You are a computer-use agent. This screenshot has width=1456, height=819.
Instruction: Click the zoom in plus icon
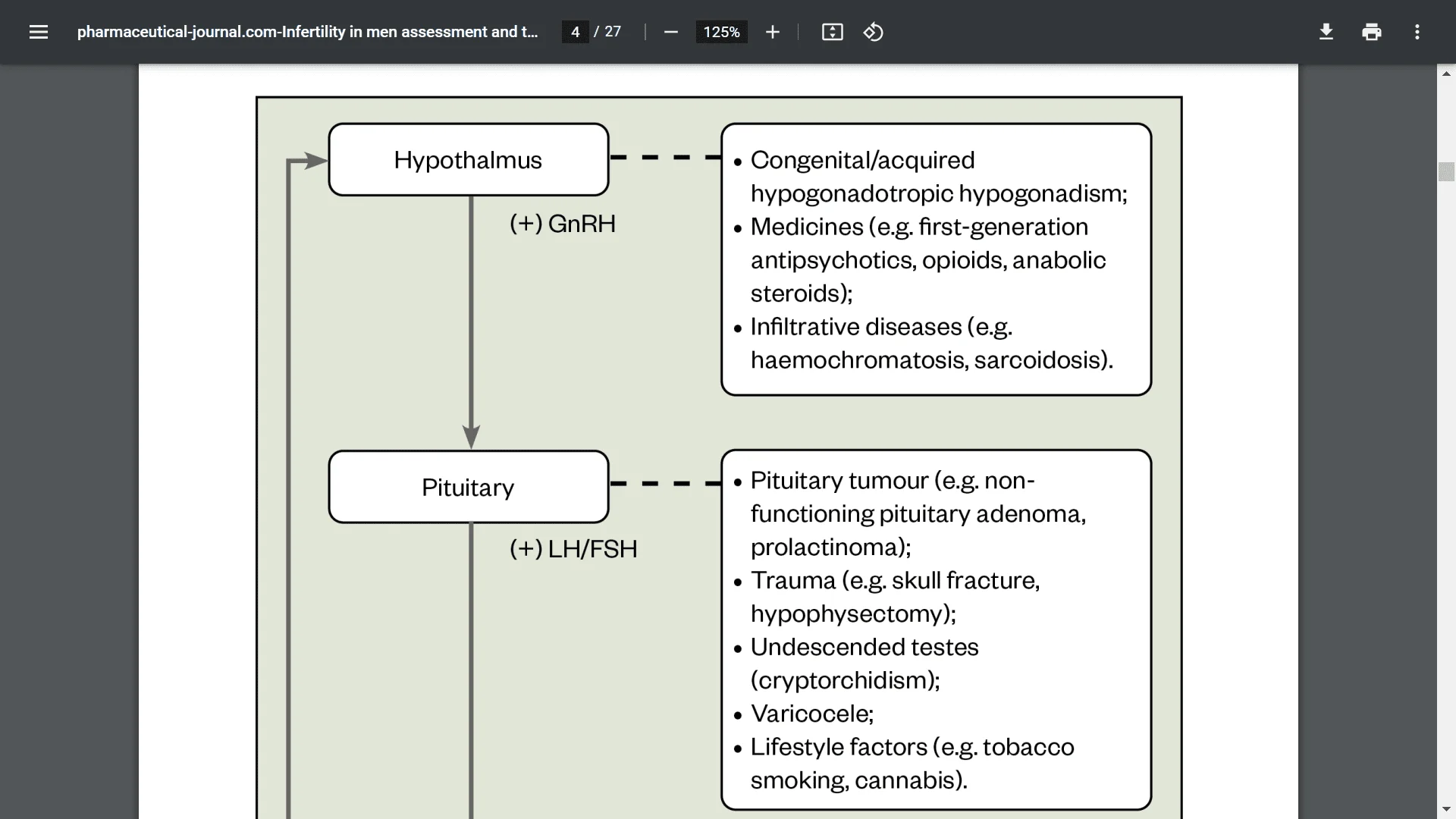(772, 32)
